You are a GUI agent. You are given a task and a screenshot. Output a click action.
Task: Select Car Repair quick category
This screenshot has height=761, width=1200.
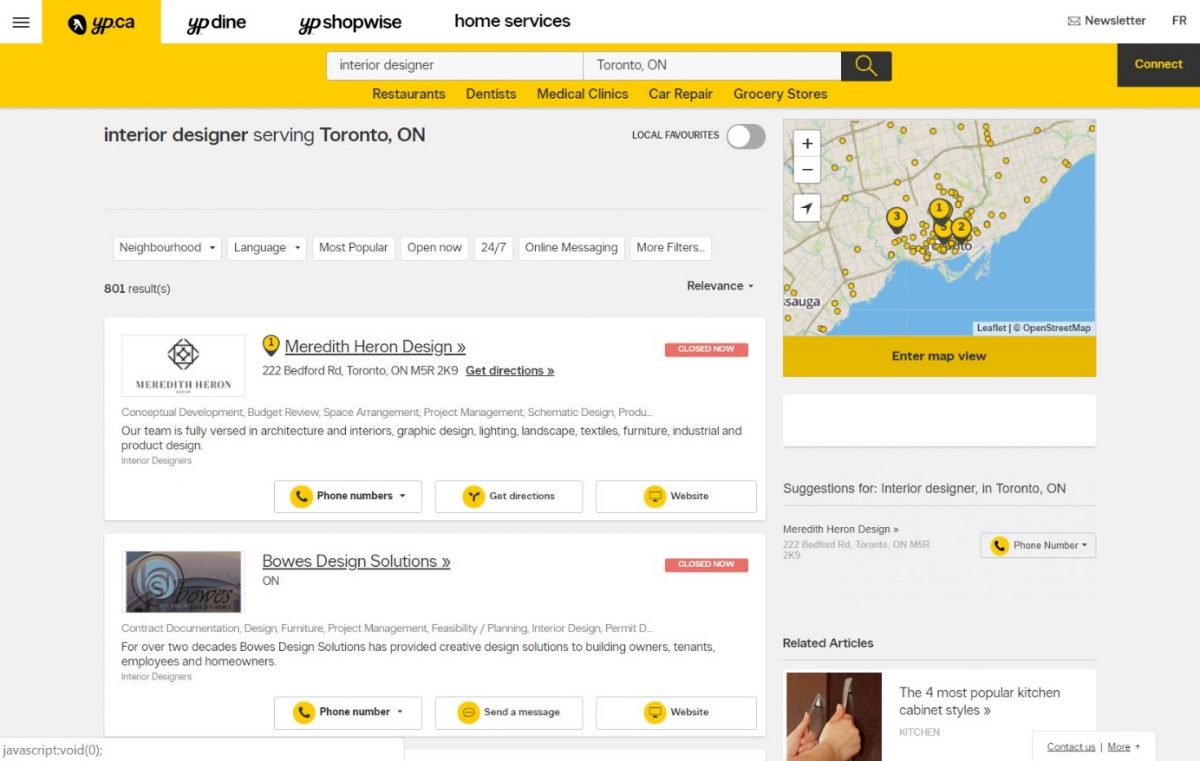(681, 94)
